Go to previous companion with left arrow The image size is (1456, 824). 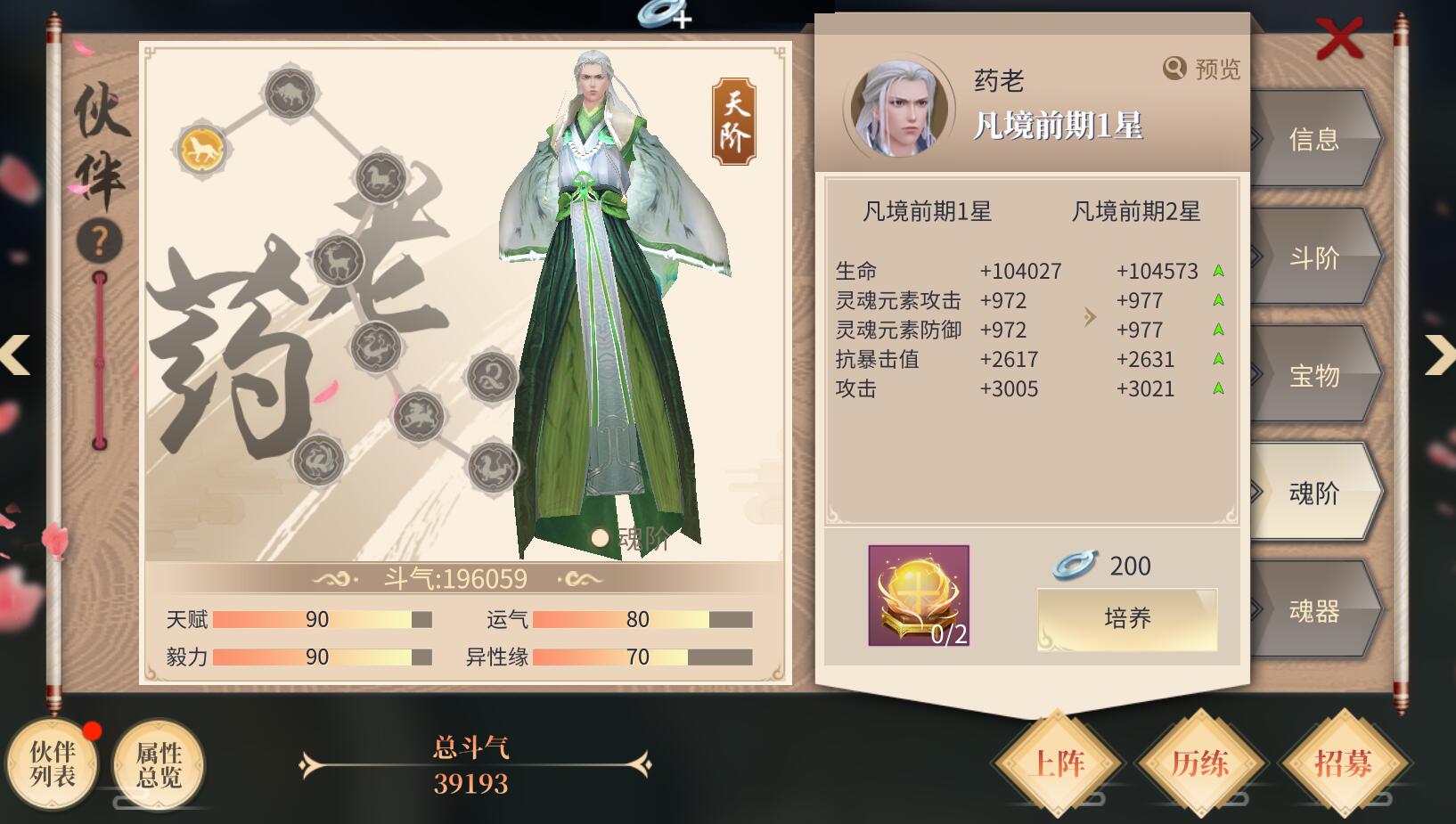tap(15, 355)
